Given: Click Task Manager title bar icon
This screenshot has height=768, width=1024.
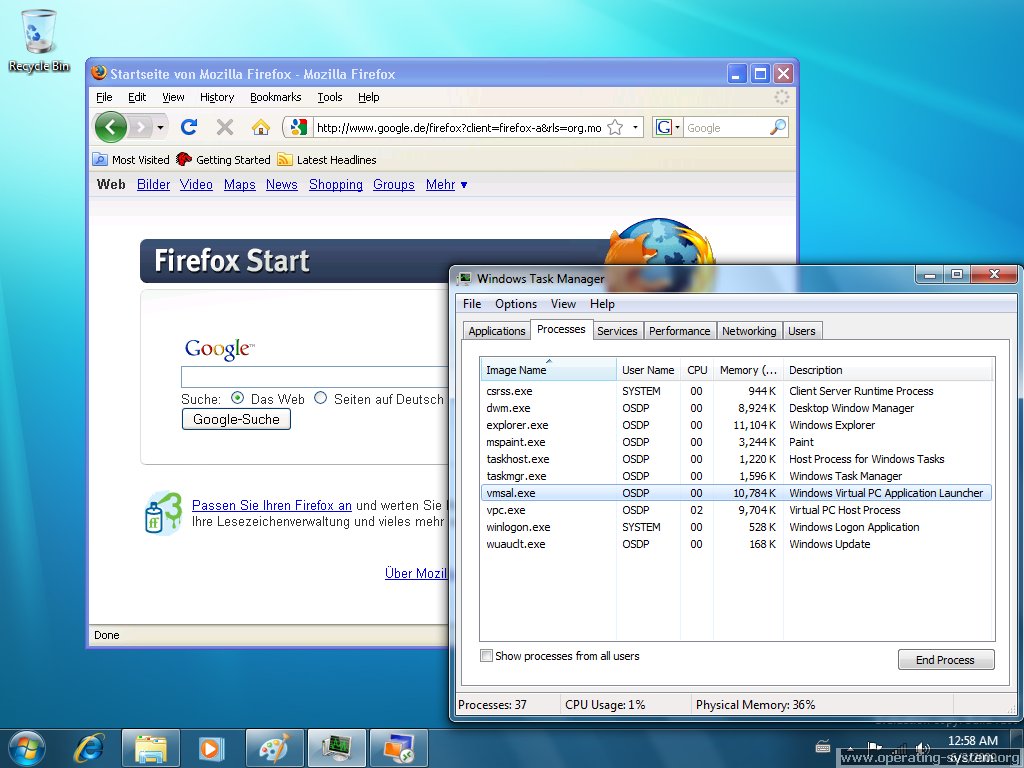Looking at the screenshot, I should click(x=464, y=279).
